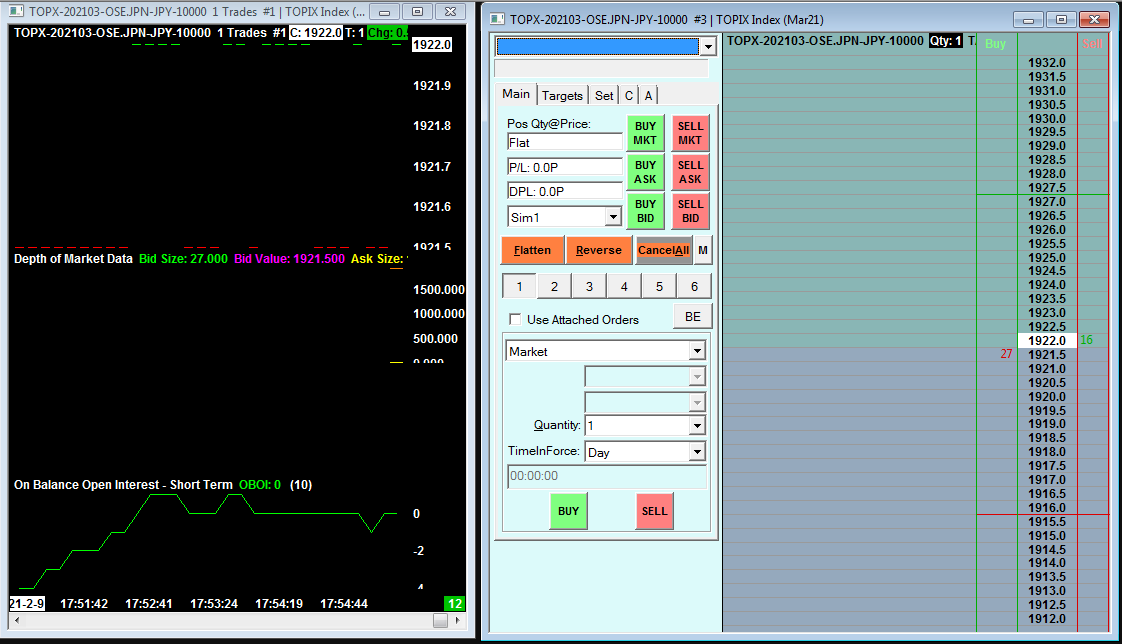
Task: Switch to the C tab
Action: (628, 95)
